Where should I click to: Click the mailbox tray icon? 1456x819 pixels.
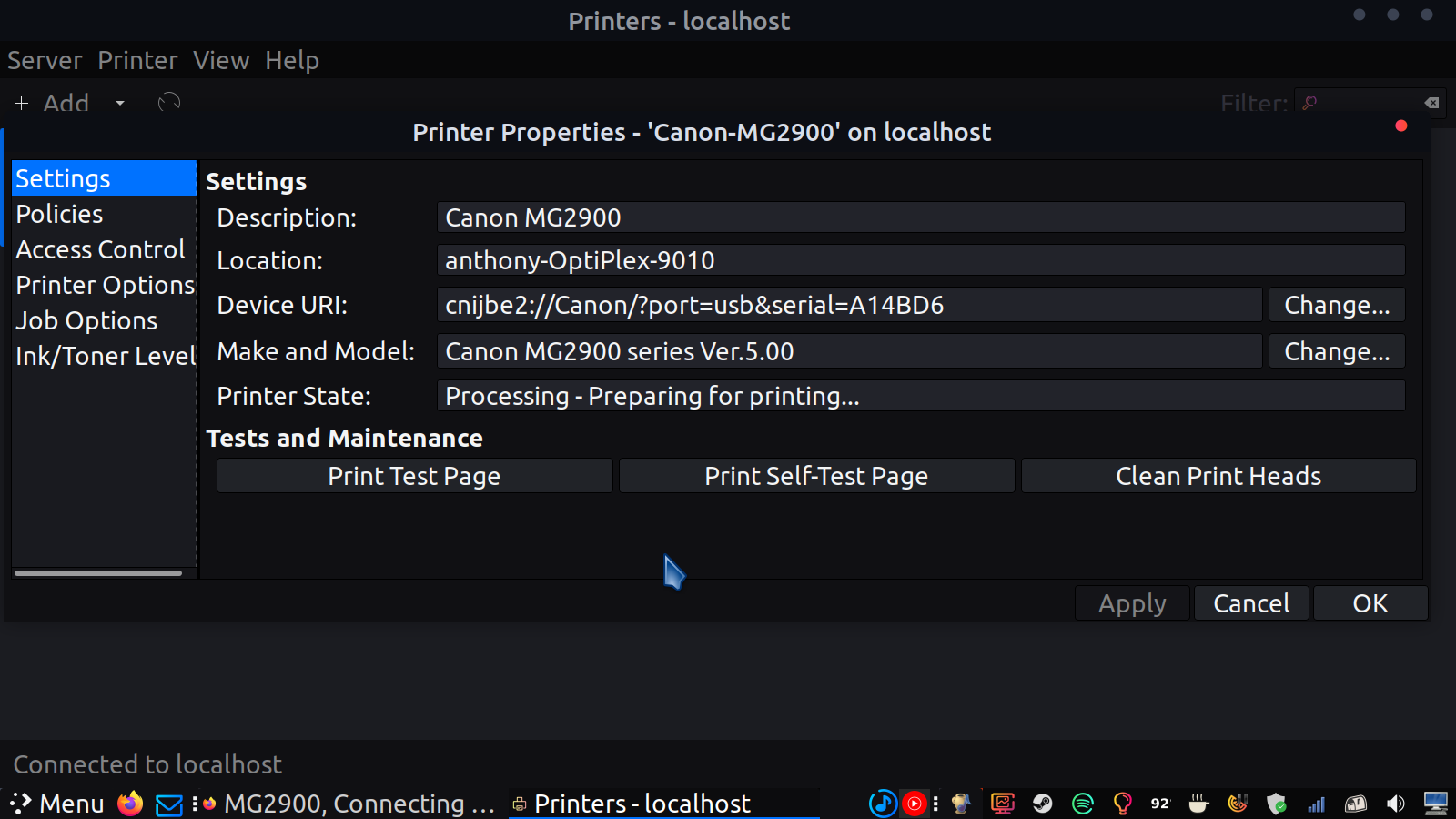point(1356,804)
